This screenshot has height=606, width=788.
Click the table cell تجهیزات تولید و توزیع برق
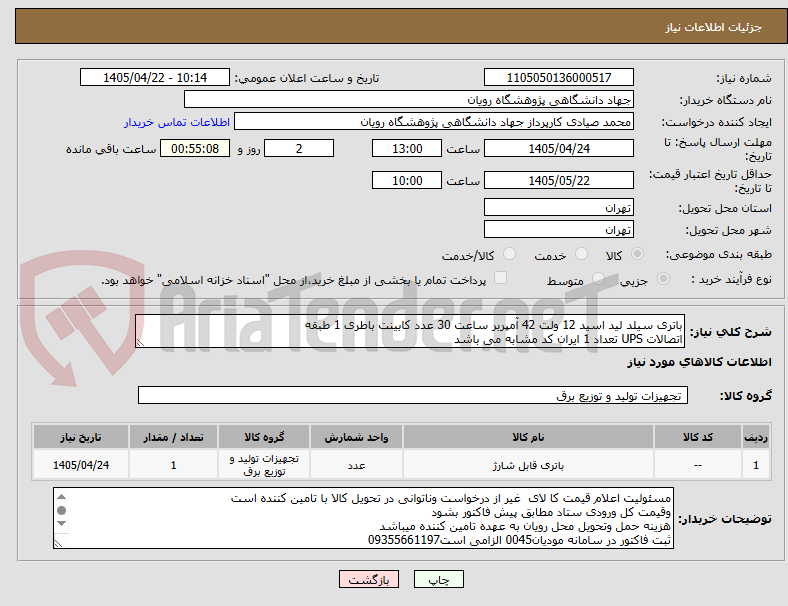click(264, 465)
